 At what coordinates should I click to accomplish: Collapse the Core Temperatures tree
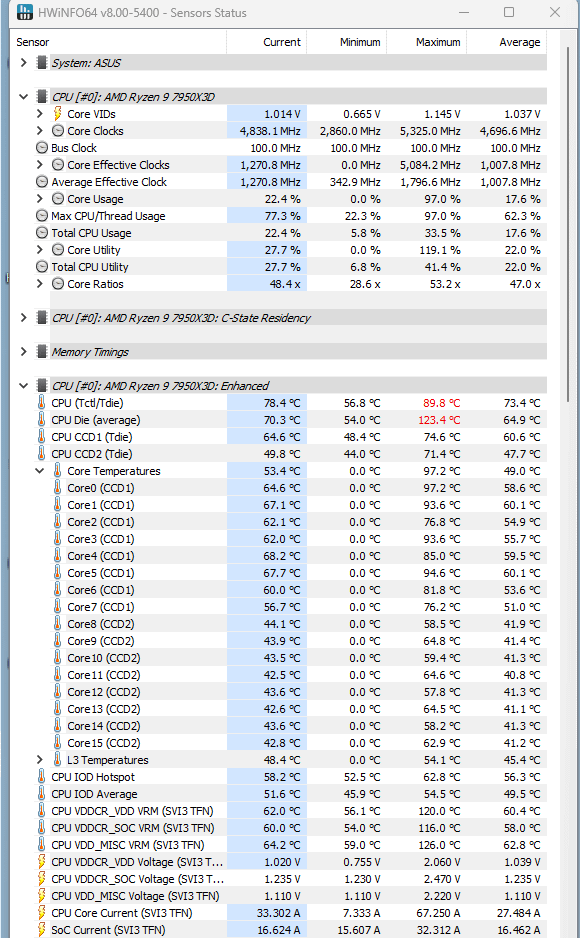click(x=39, y=471)
